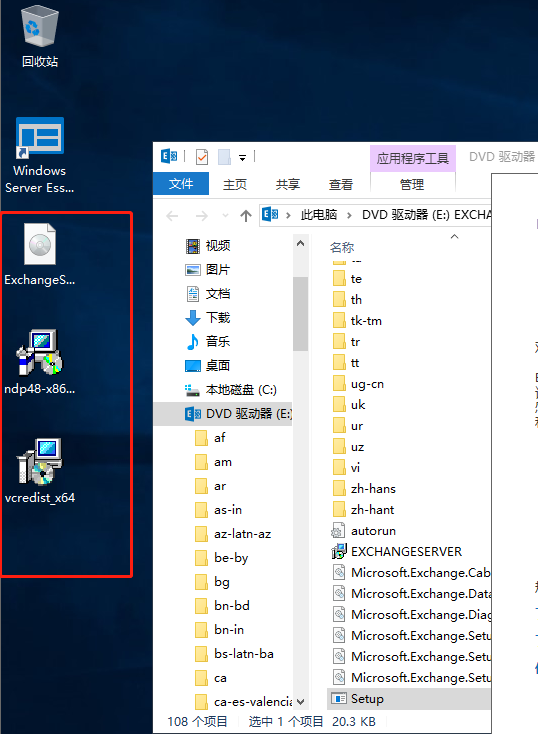
Task: Select the ExchangeServer ISO file icon
Action: tap(40, 255)
